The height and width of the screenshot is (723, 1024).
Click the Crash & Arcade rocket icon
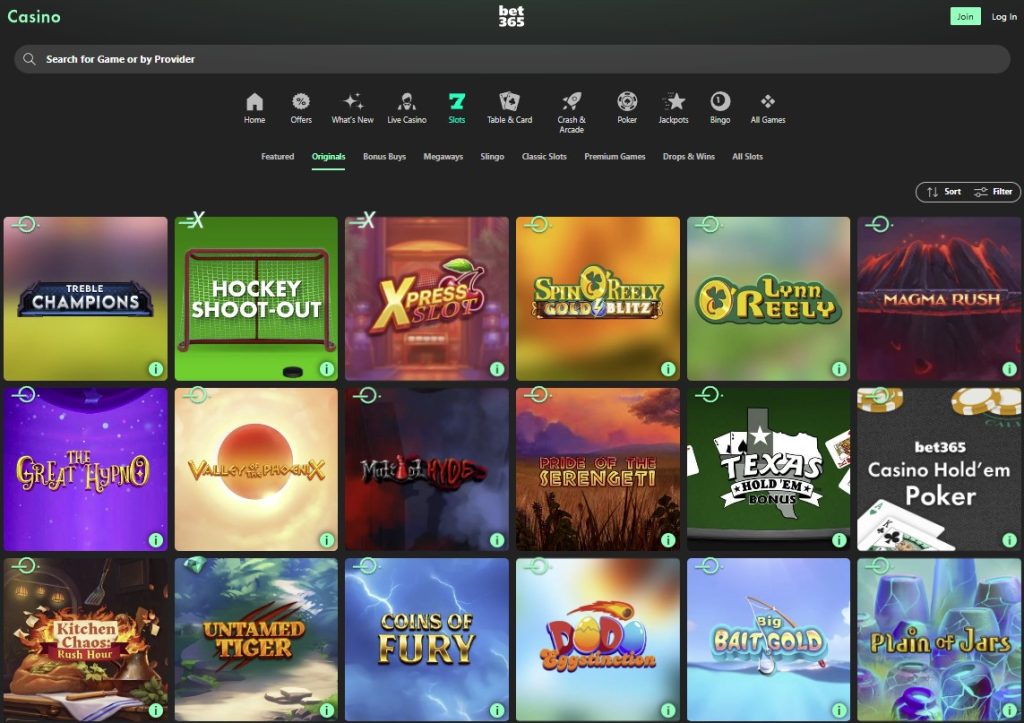pos(570,100)
